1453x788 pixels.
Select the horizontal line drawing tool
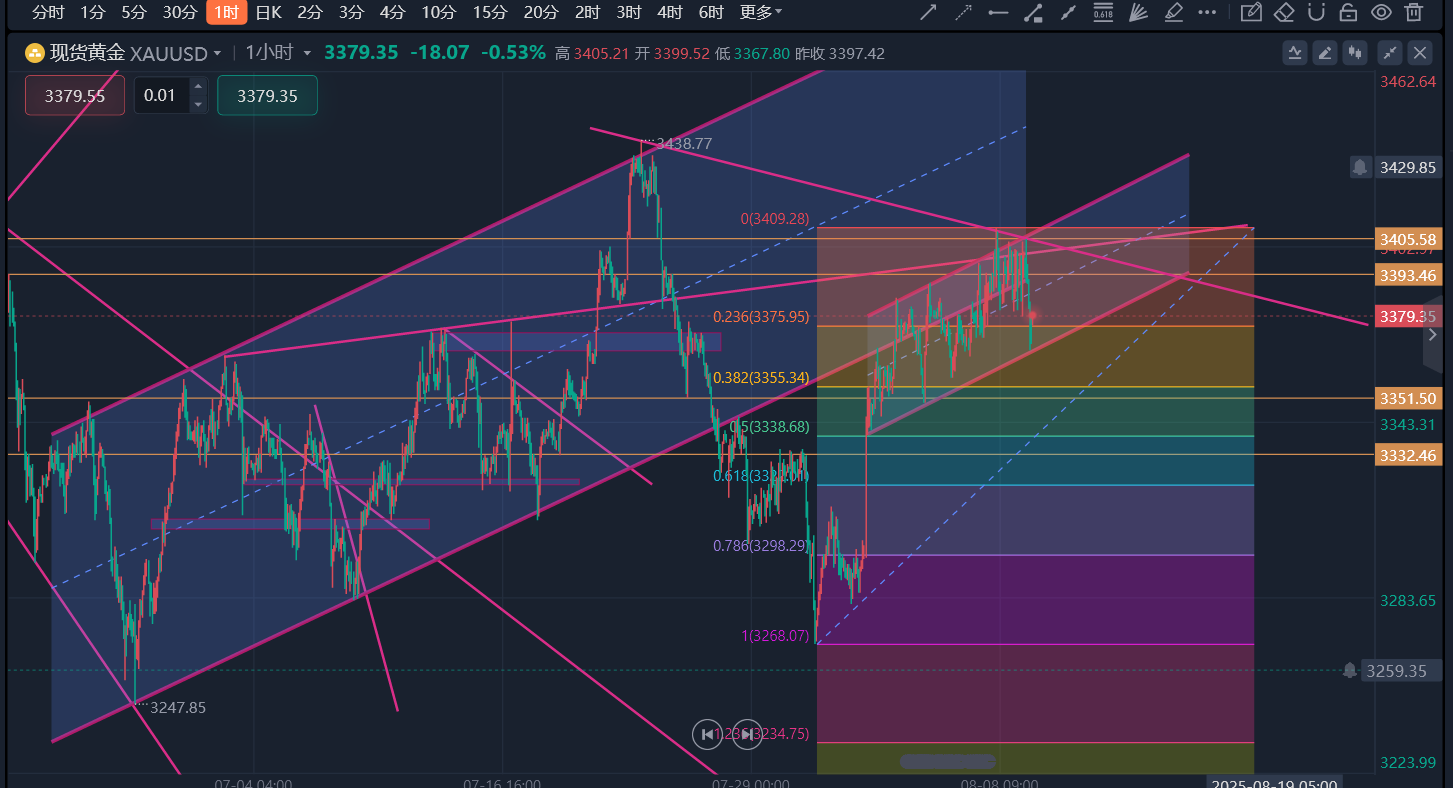(x=998, y=13)
